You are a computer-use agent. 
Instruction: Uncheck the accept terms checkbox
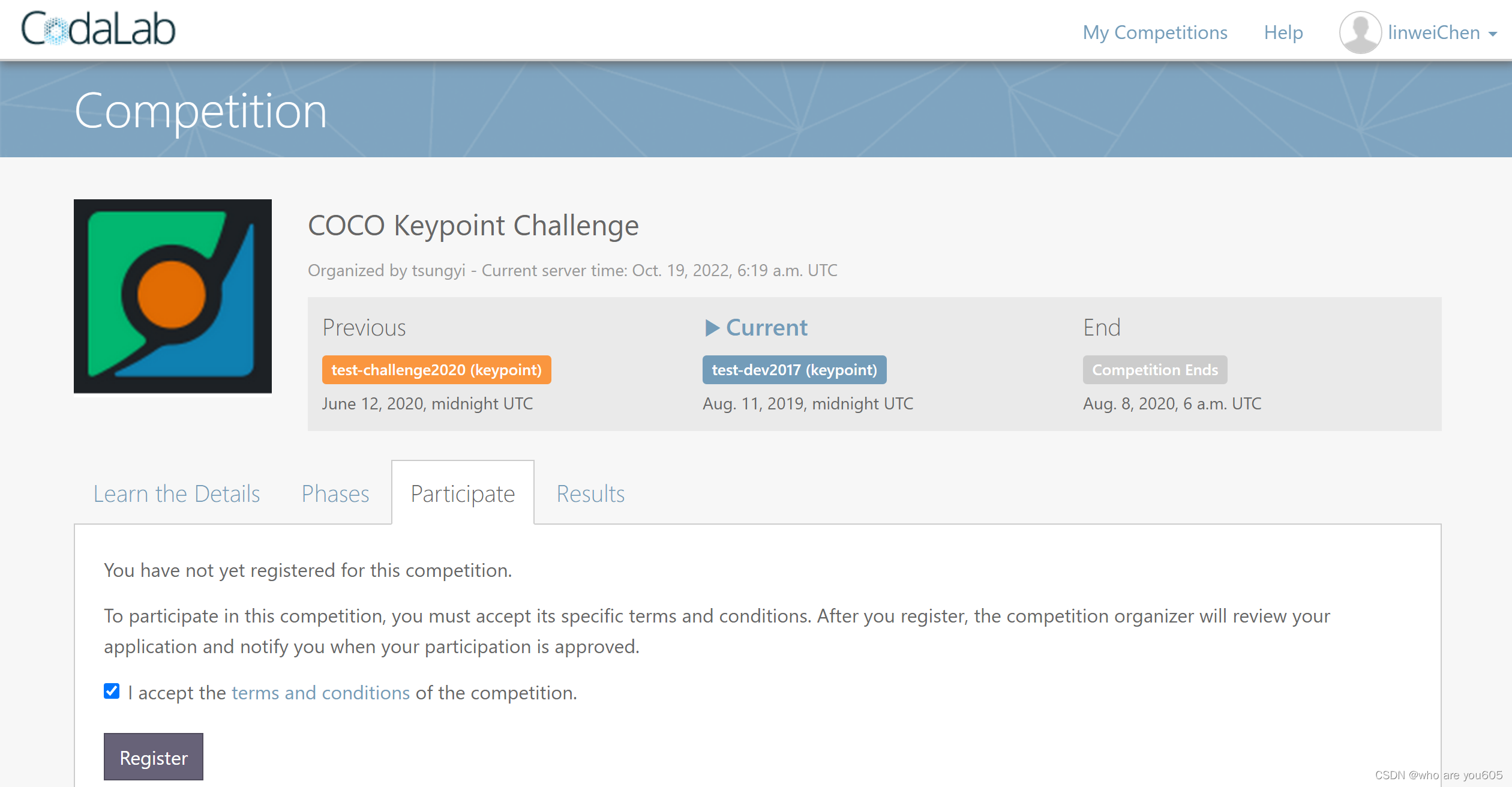click(x=112, y=692)
